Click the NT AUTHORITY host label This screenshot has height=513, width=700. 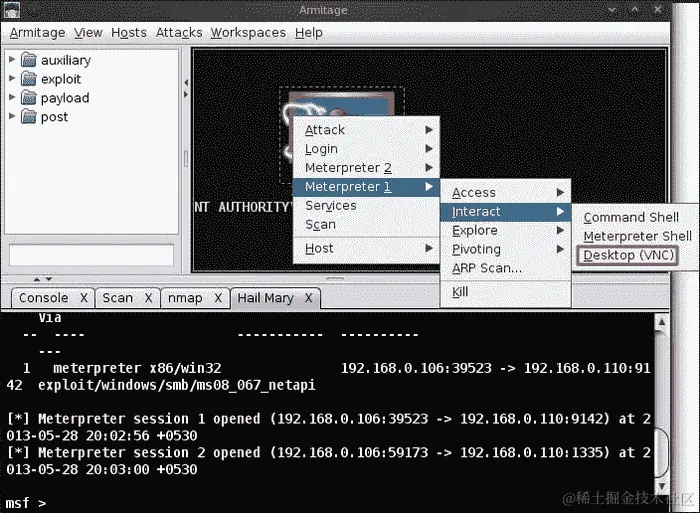[243, 207]
